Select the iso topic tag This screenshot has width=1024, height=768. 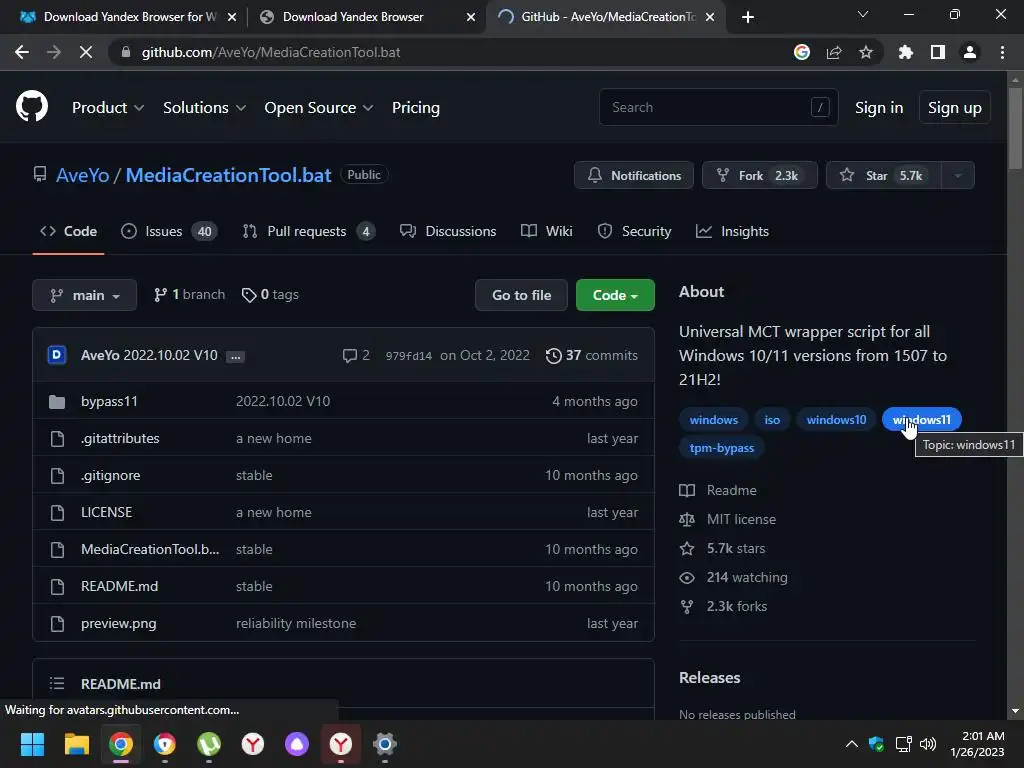pos(772,419)
